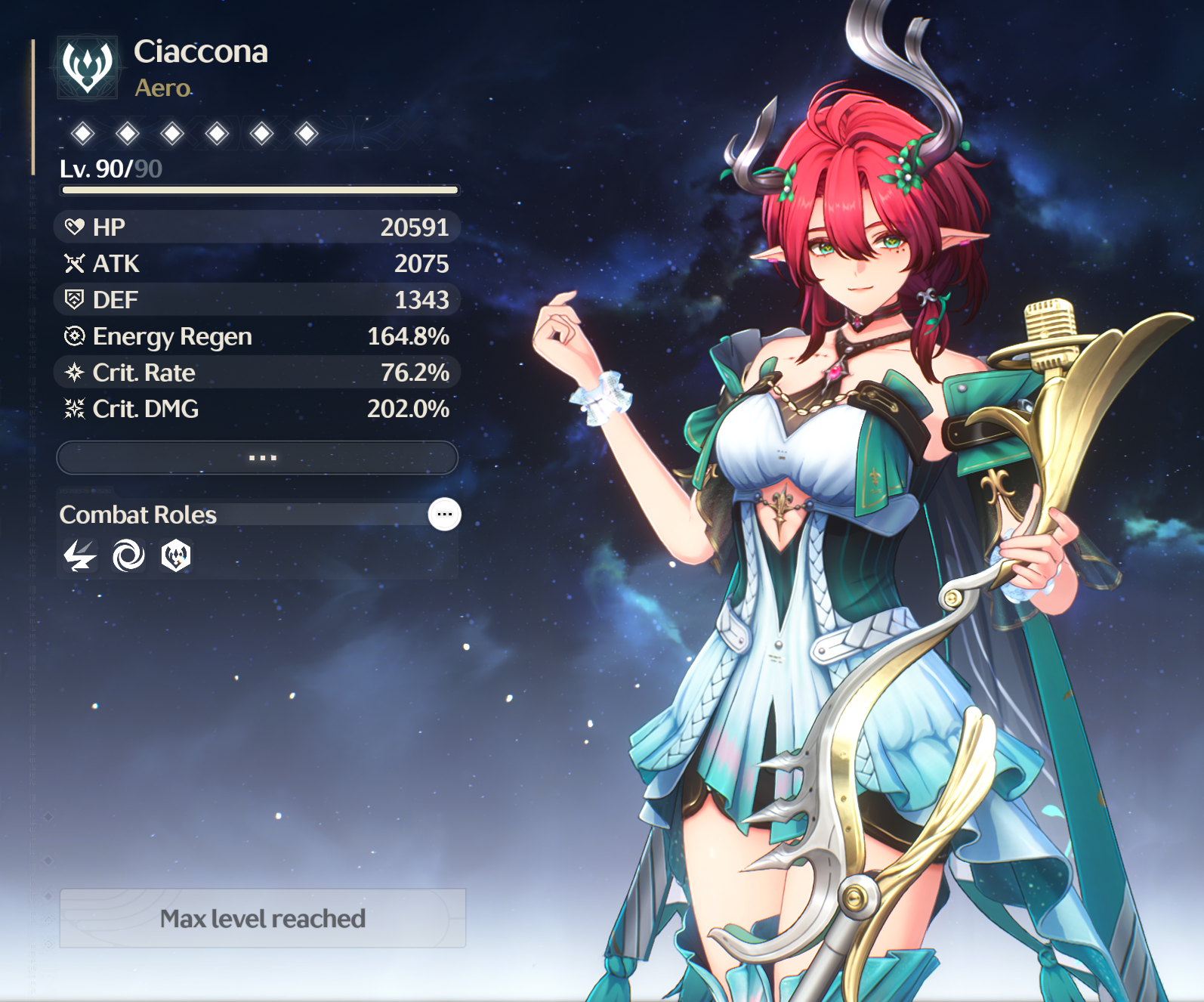Click the HP heart icon
This screenshot has width=1204, height=1002.
point(74,227)
